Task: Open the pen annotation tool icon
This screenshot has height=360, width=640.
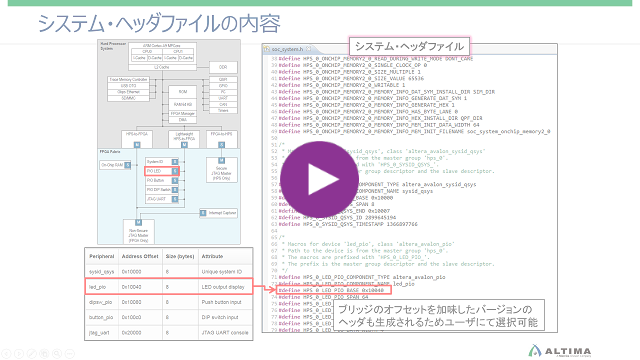Action: [32, 353]
